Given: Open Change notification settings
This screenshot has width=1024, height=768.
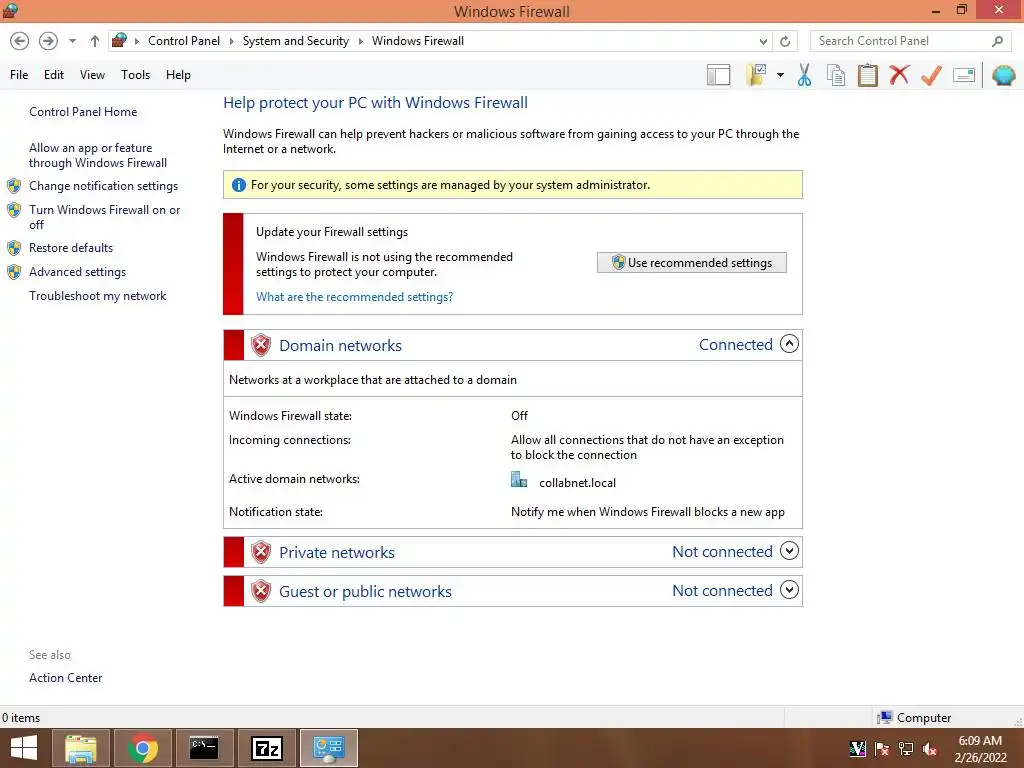Looking at the screenshot, I should coord(103,186).
